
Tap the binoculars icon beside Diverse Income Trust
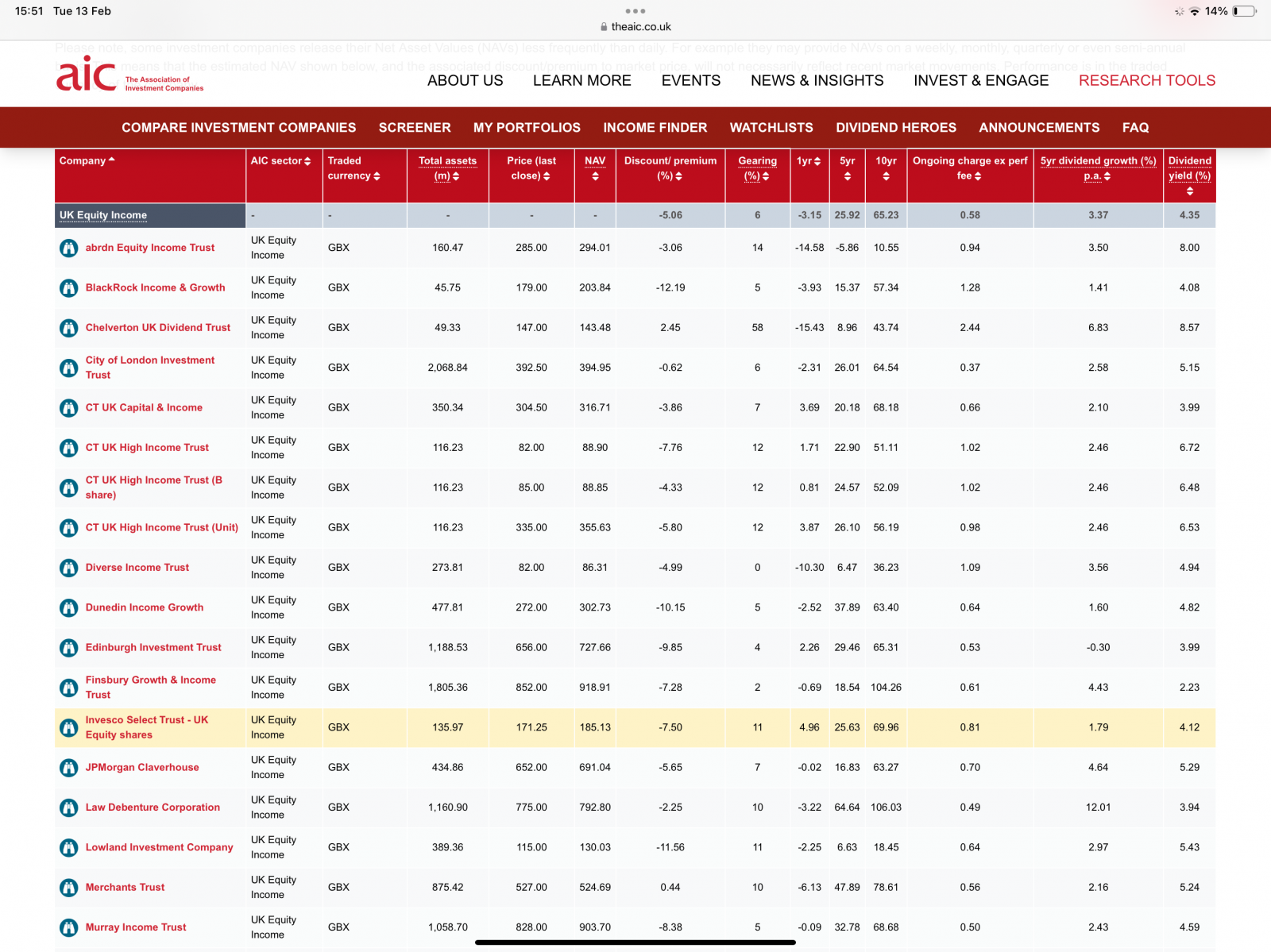(69, 568)
